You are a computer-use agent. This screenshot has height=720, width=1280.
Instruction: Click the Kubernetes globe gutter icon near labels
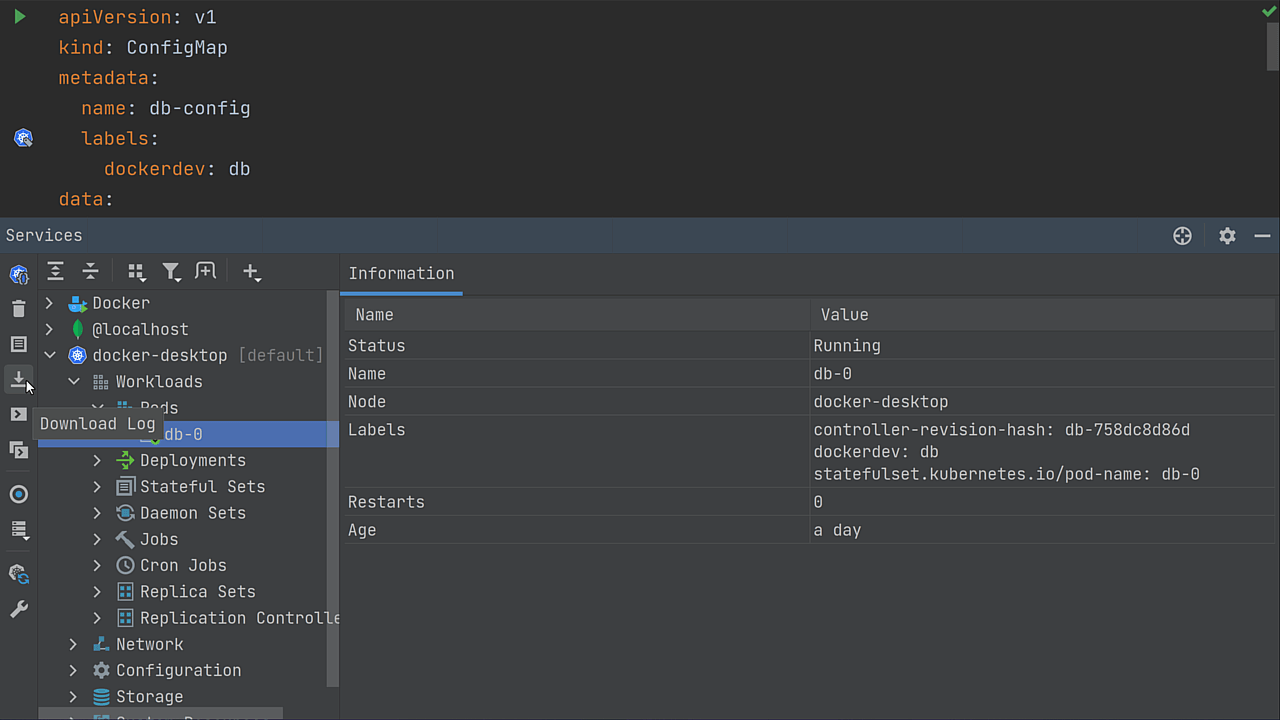tap(22, 137)
